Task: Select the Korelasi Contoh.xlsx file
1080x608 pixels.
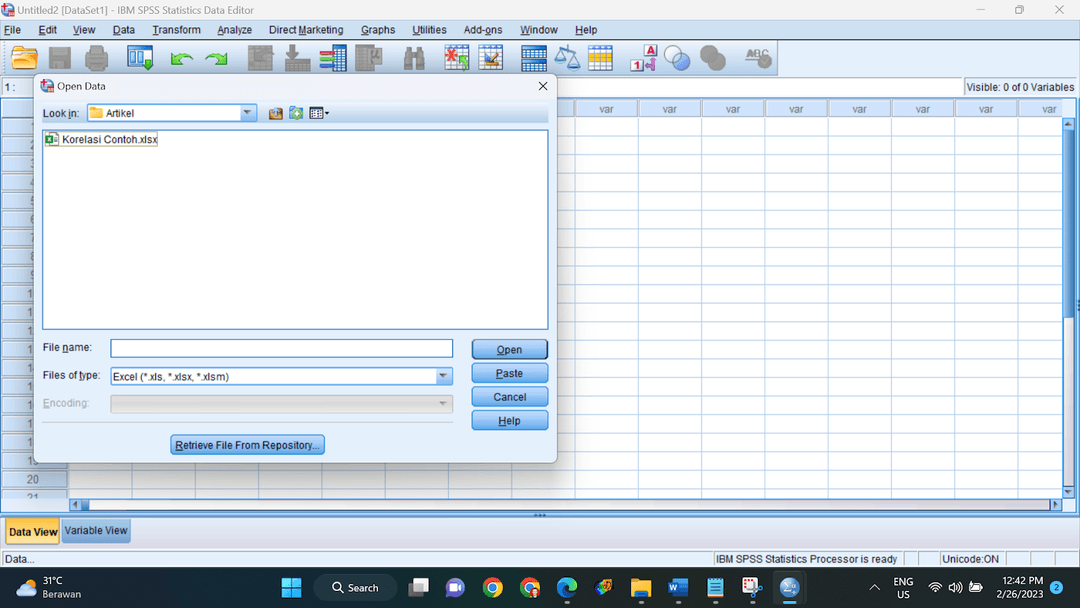Action: point(102,139)
